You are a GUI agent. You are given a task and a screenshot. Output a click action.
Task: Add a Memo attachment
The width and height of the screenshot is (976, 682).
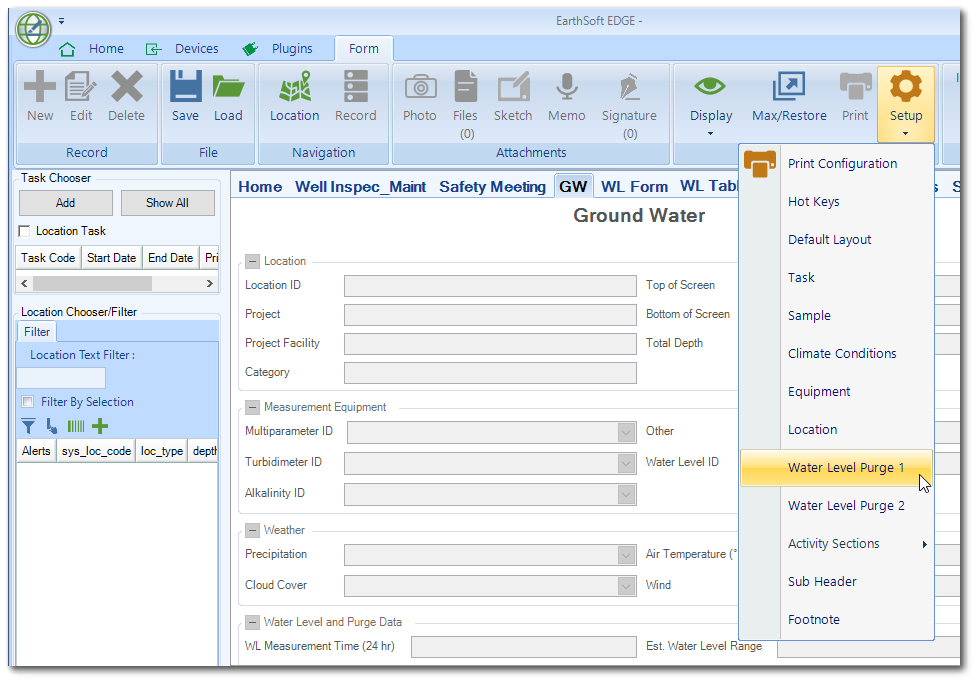coord(566,95)
